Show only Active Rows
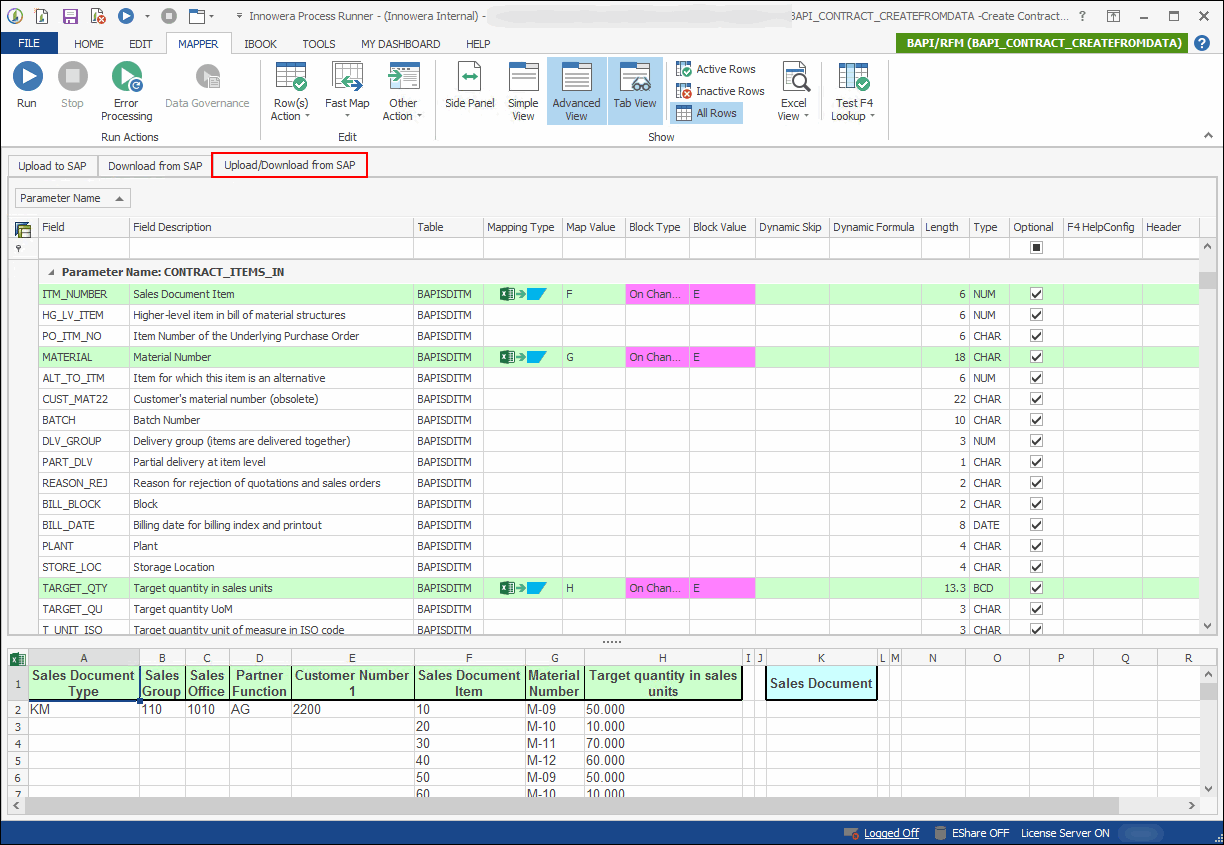Screen dimensions: 1224x845 [716, 69]
